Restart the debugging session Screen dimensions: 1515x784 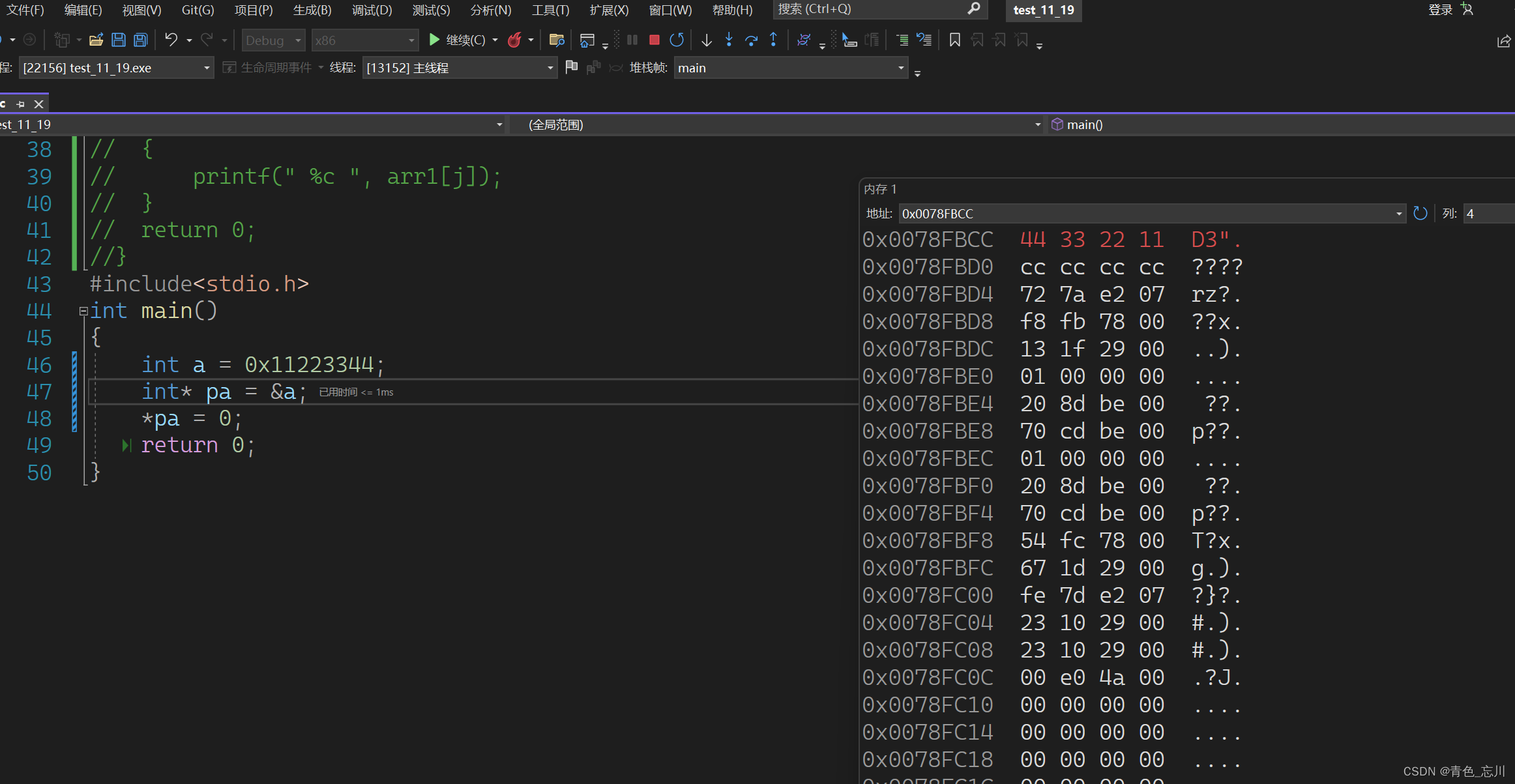pos(677,40)
